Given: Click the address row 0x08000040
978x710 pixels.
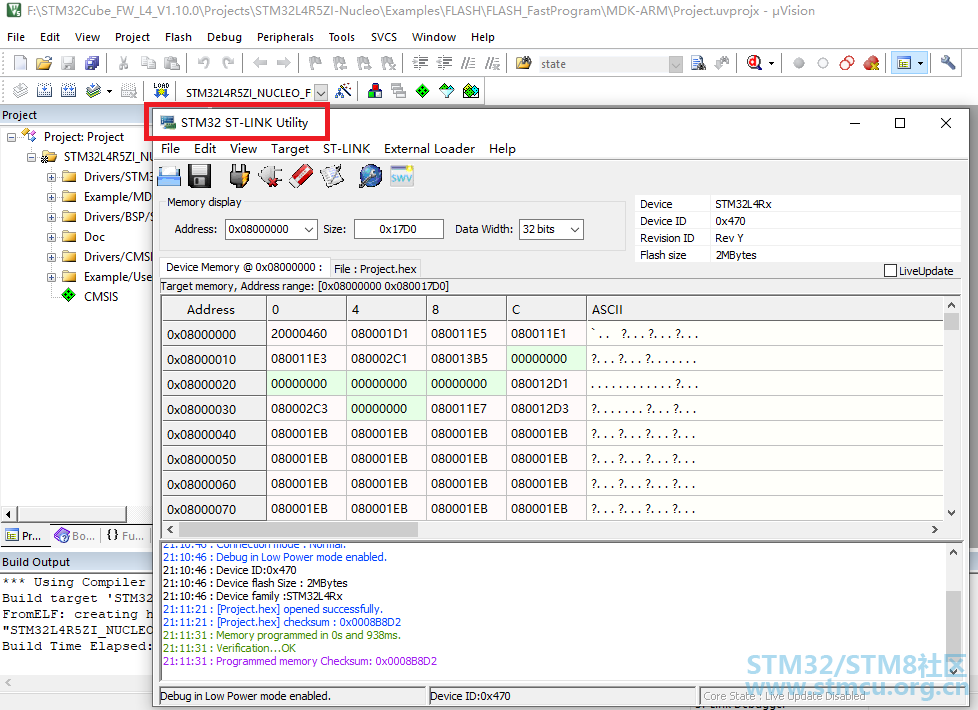Looking at the screenshot, I should [214, 434].
